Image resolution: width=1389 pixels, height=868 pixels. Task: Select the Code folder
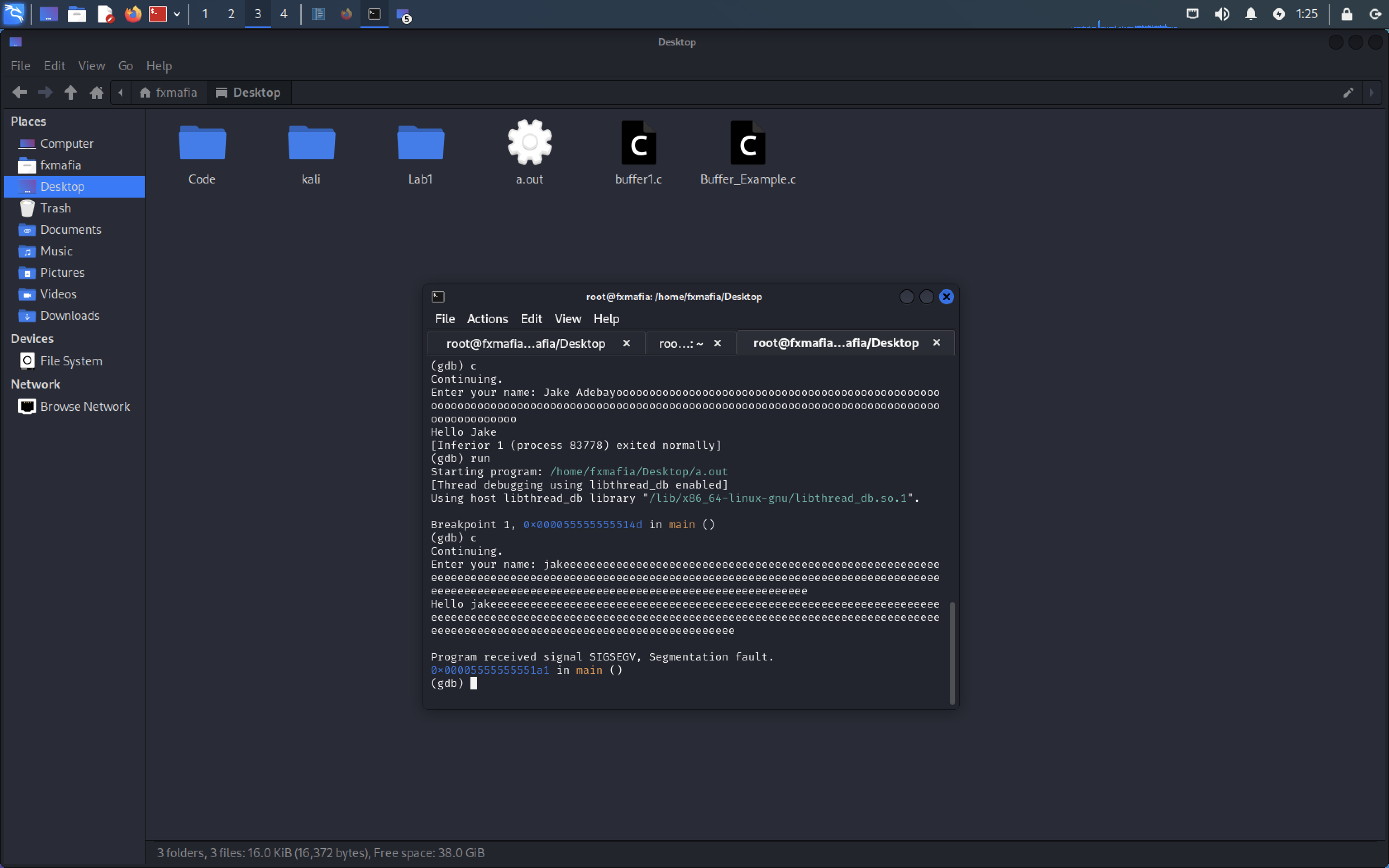point(202,152)
